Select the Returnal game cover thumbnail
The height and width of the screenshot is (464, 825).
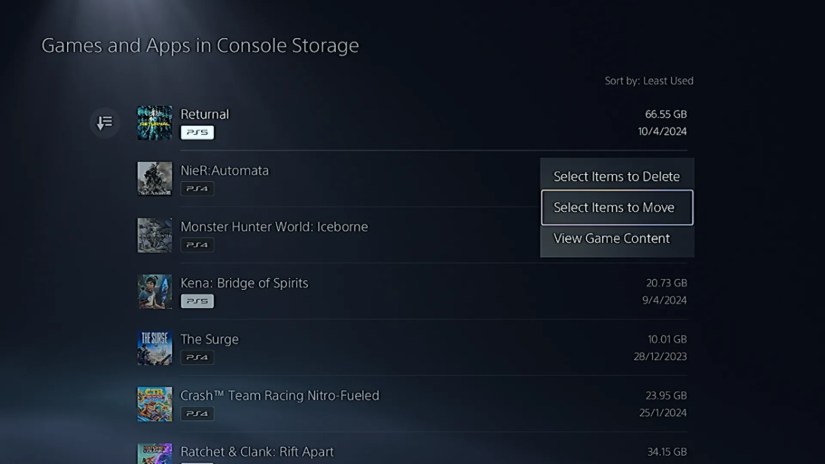click(x=155, y=123)
